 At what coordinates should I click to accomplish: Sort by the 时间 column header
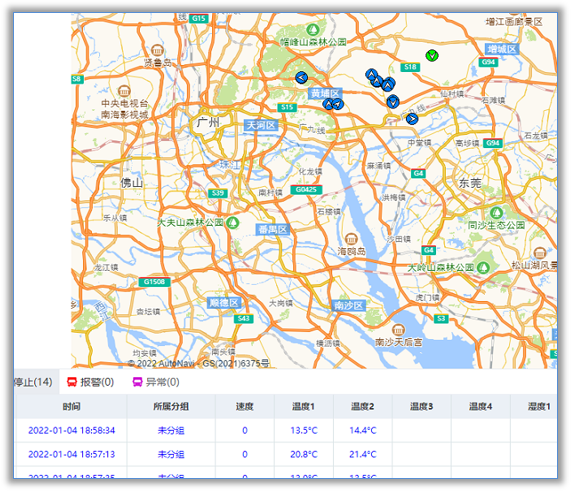click(x=71, y=406)
